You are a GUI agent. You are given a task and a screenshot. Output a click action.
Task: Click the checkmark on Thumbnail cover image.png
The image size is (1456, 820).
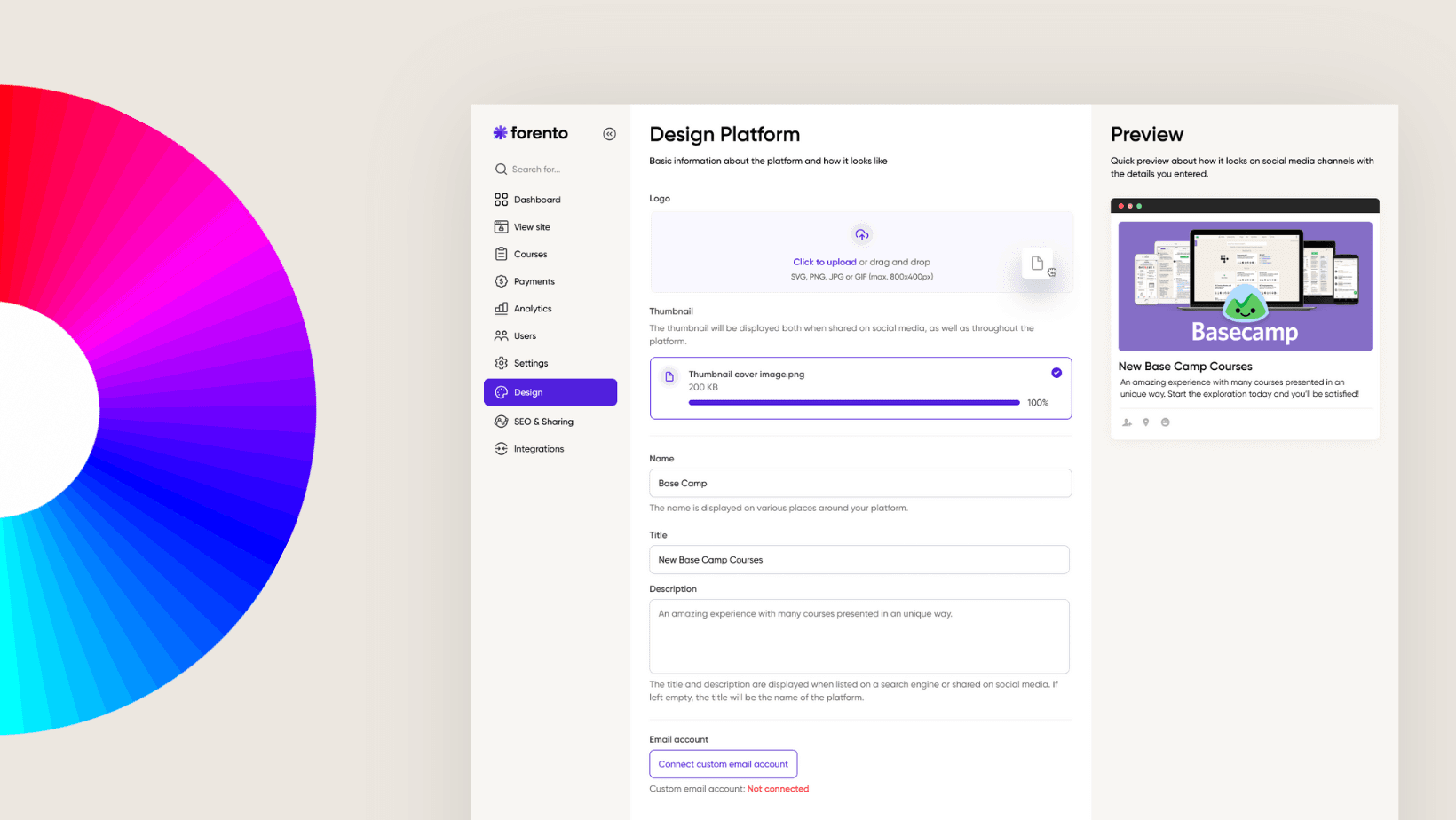(x=1056, y=373)
